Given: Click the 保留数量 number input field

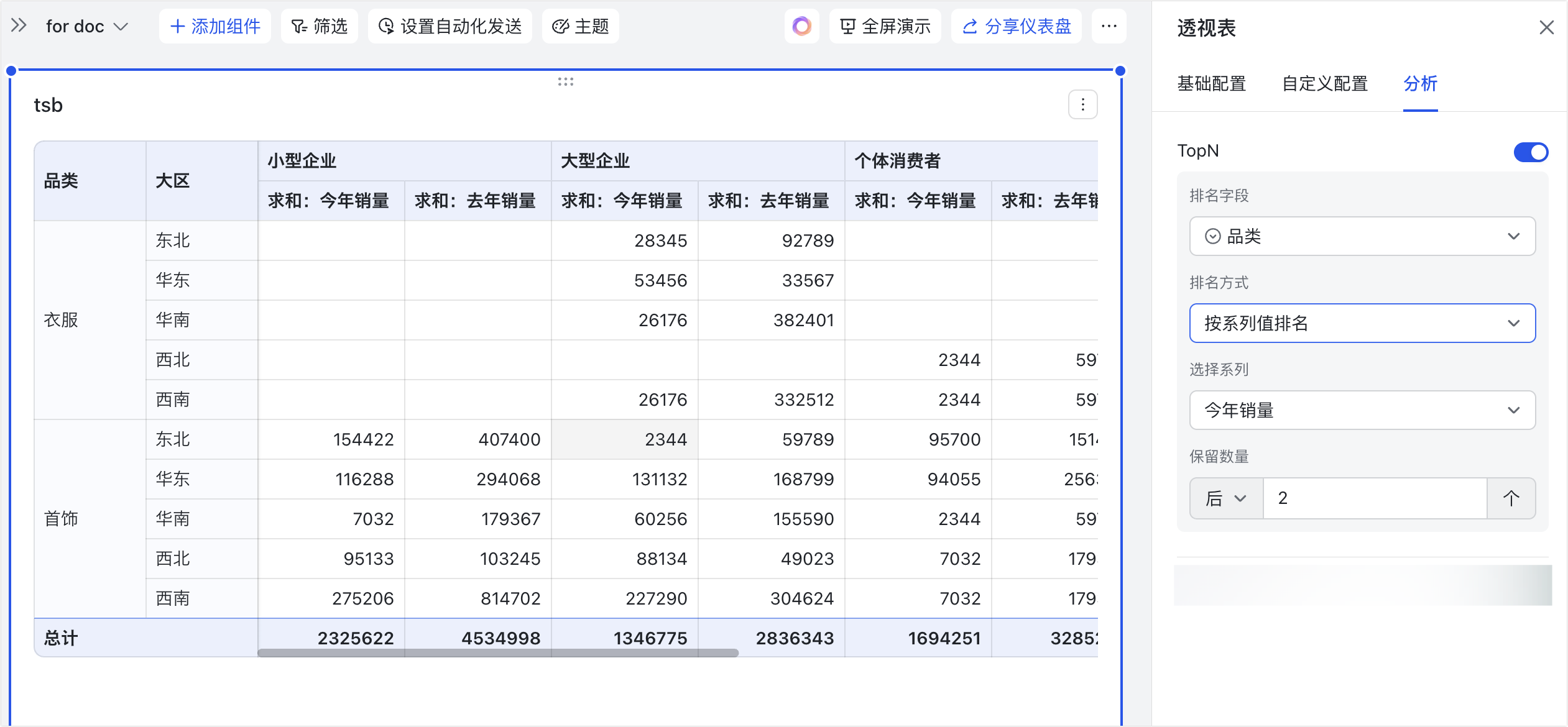Looking at the screenshot, I should (x=1374, y=498).
